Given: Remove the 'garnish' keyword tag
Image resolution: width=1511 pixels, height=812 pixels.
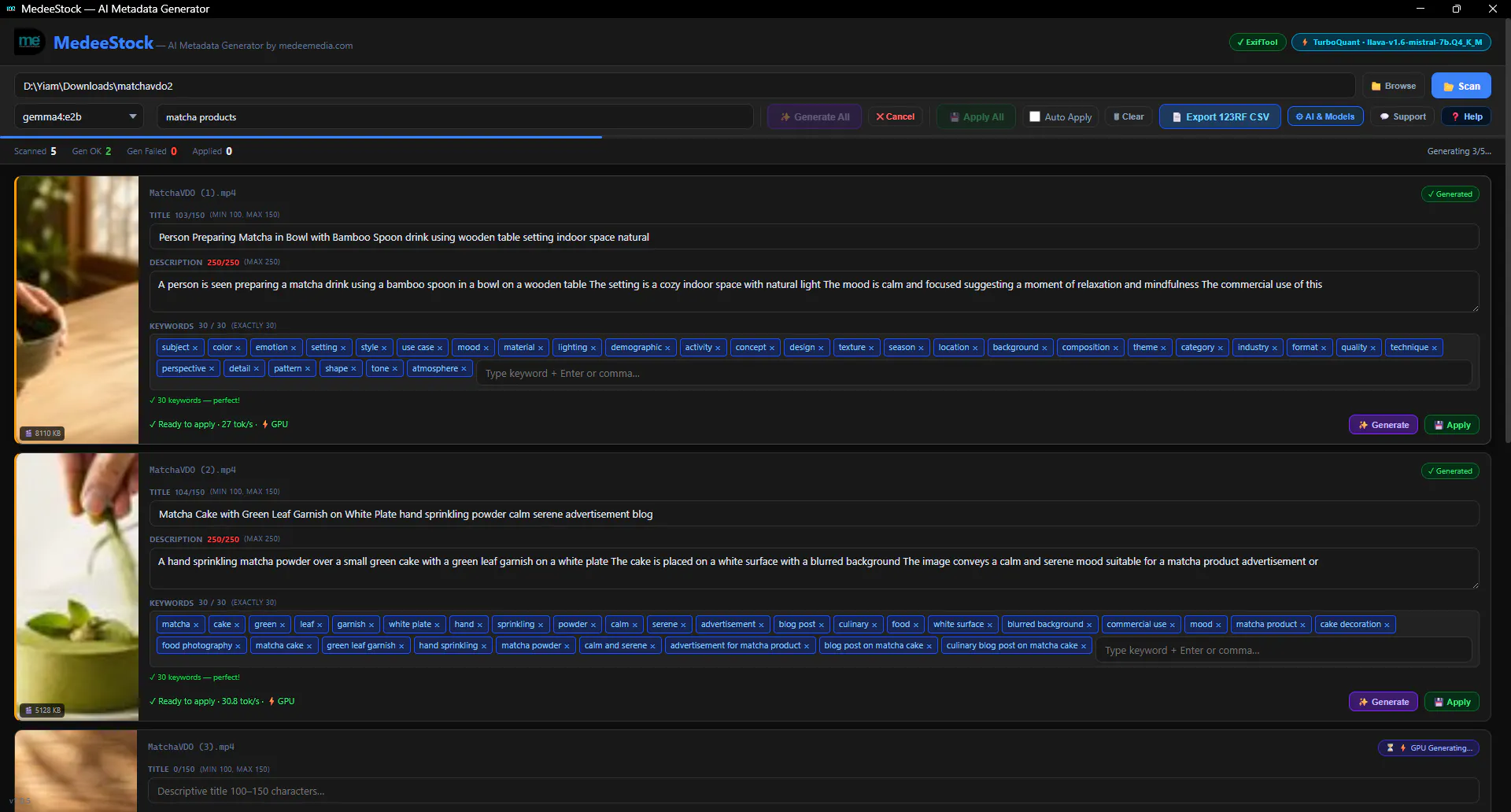Looking at the screenshot, I should point(371,625).
